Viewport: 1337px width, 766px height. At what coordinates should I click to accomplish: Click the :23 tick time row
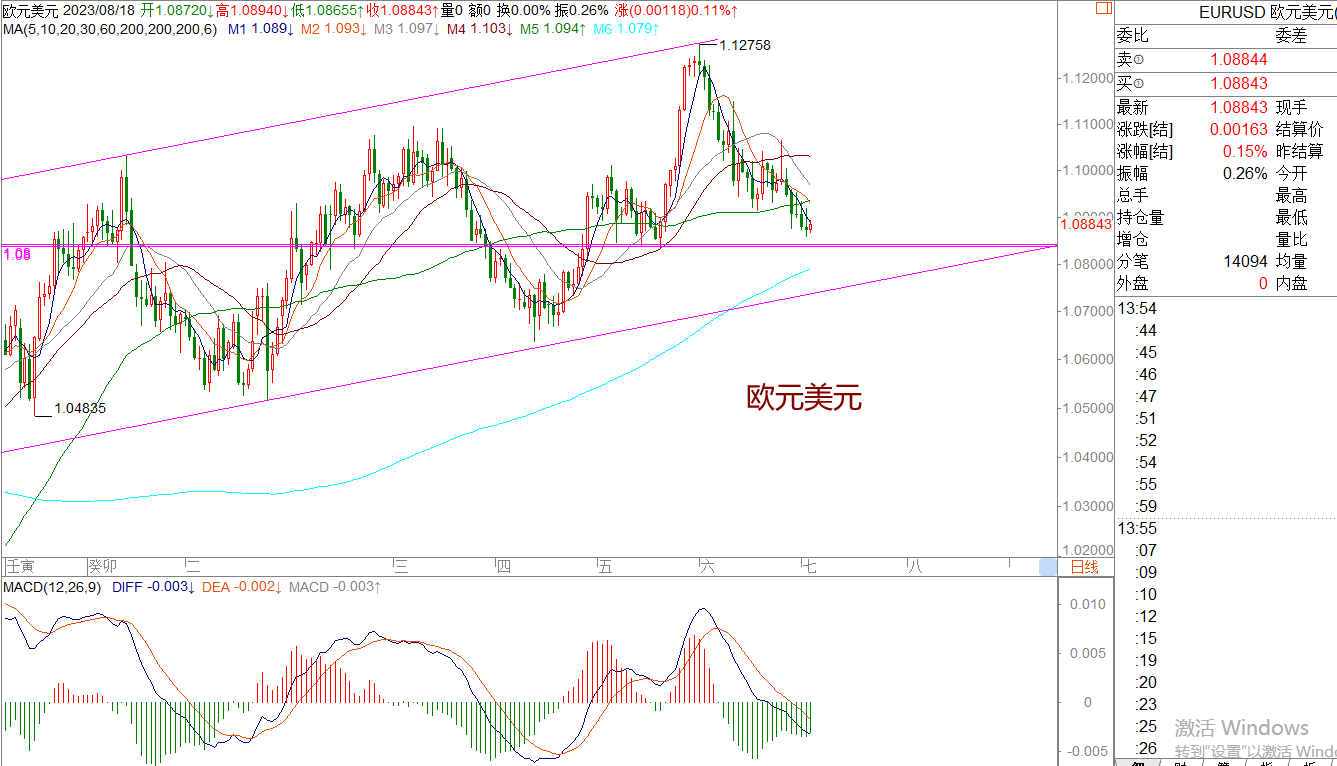coord(1146,704)
